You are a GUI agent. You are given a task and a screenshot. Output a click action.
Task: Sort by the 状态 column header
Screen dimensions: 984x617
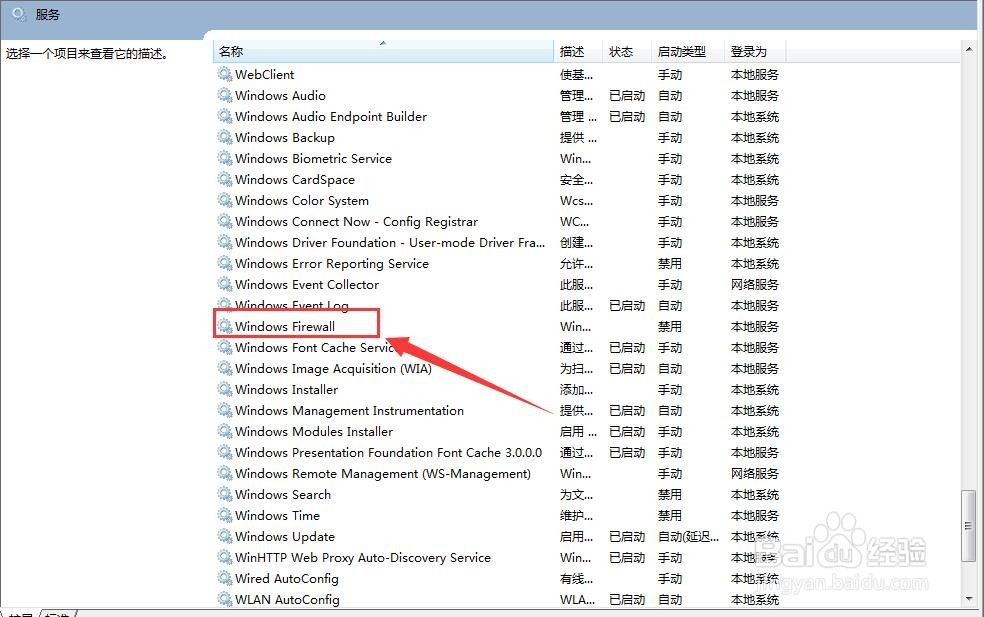626,51
